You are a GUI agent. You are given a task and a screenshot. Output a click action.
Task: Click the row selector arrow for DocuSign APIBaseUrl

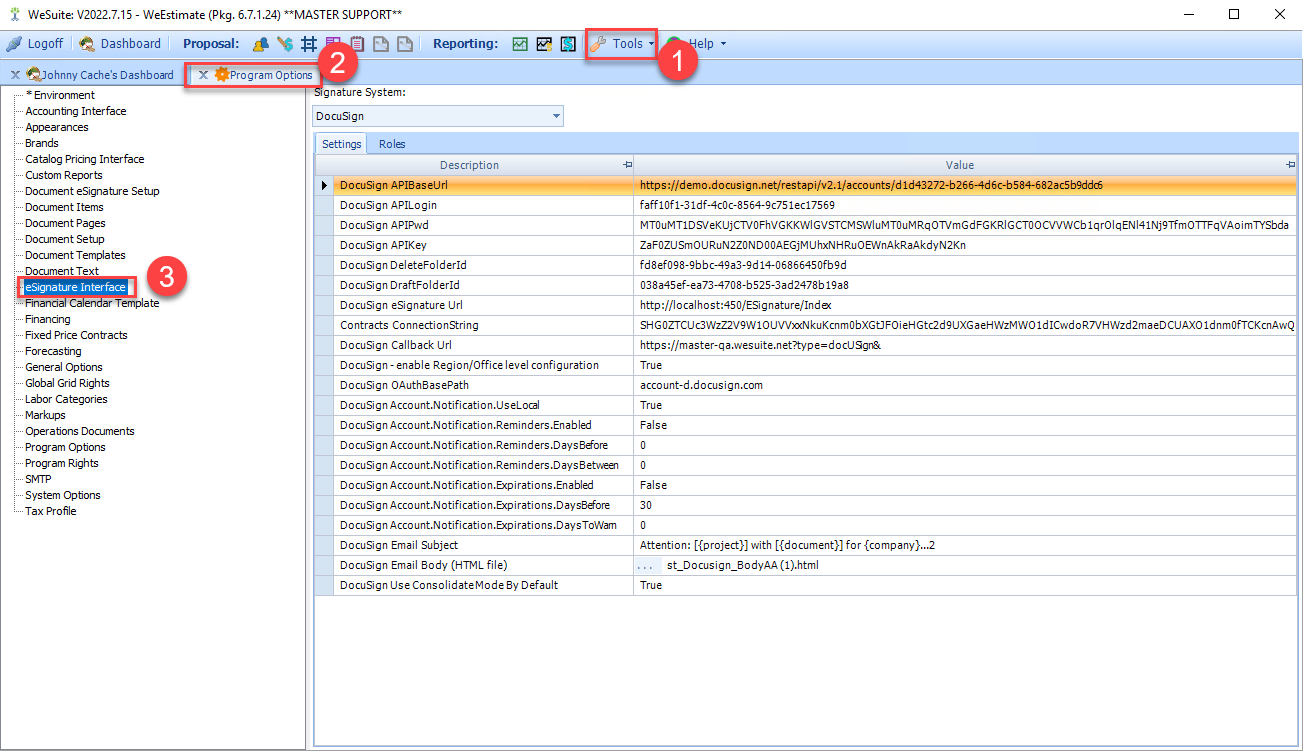coord(324,185)
